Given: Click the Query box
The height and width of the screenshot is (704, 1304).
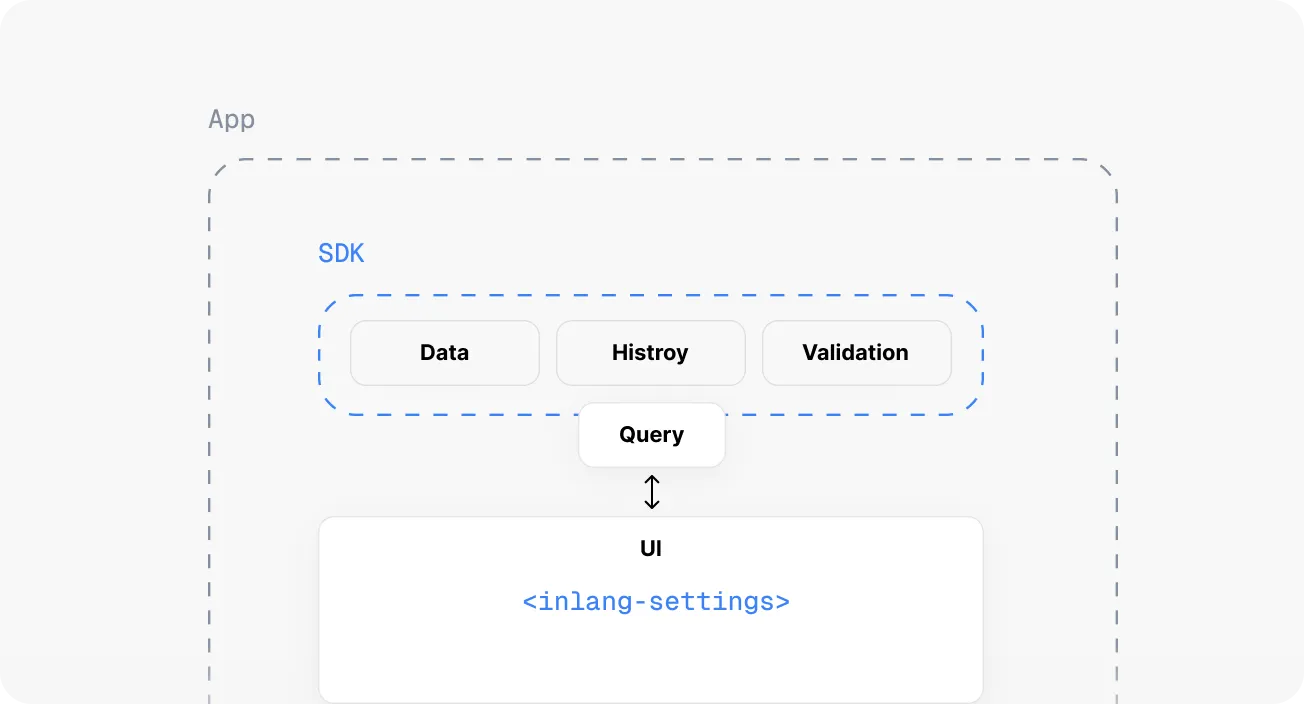Looking at the screenshot, I should (652, 435).
